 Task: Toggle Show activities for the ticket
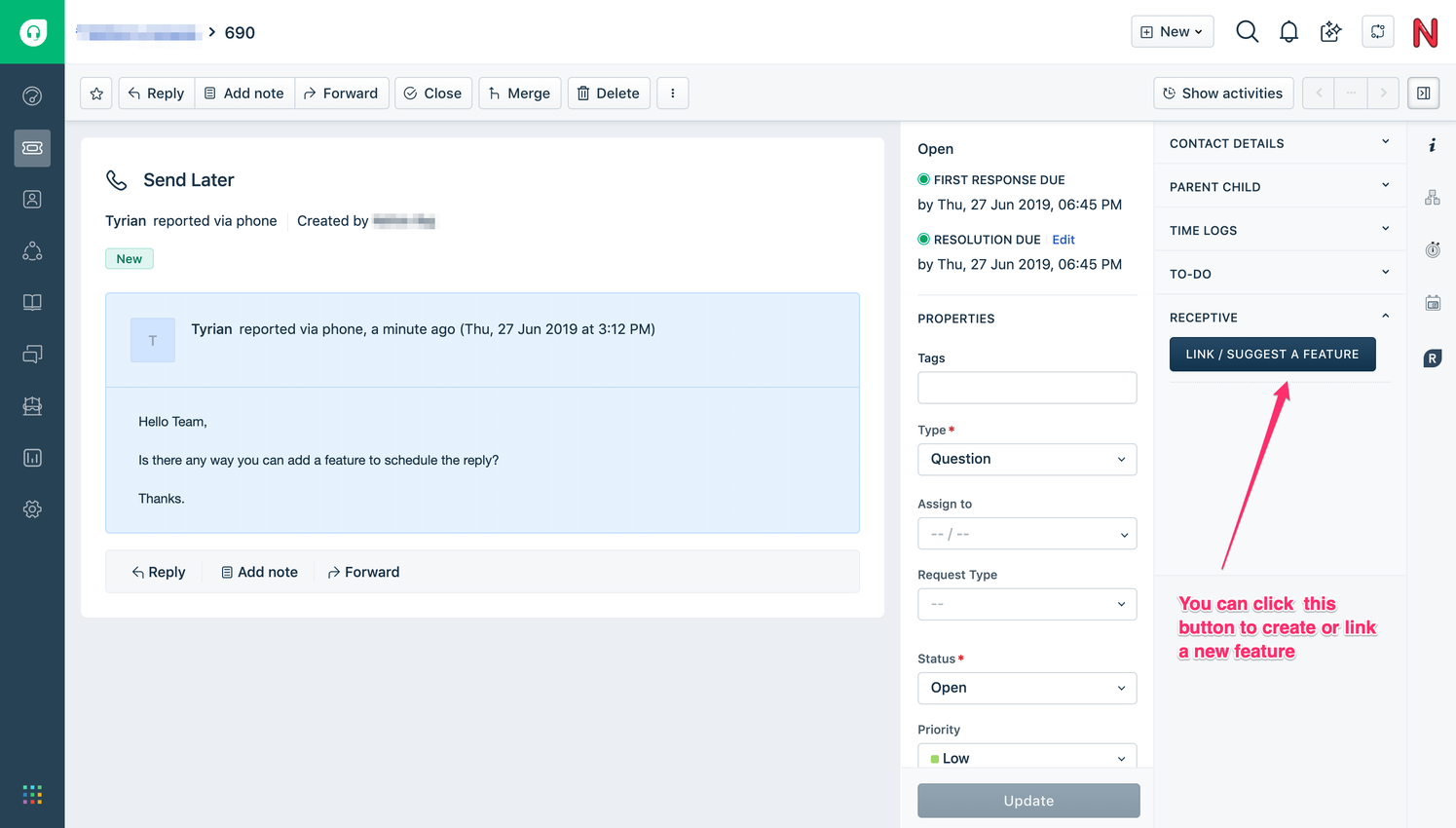(1223, 93)
